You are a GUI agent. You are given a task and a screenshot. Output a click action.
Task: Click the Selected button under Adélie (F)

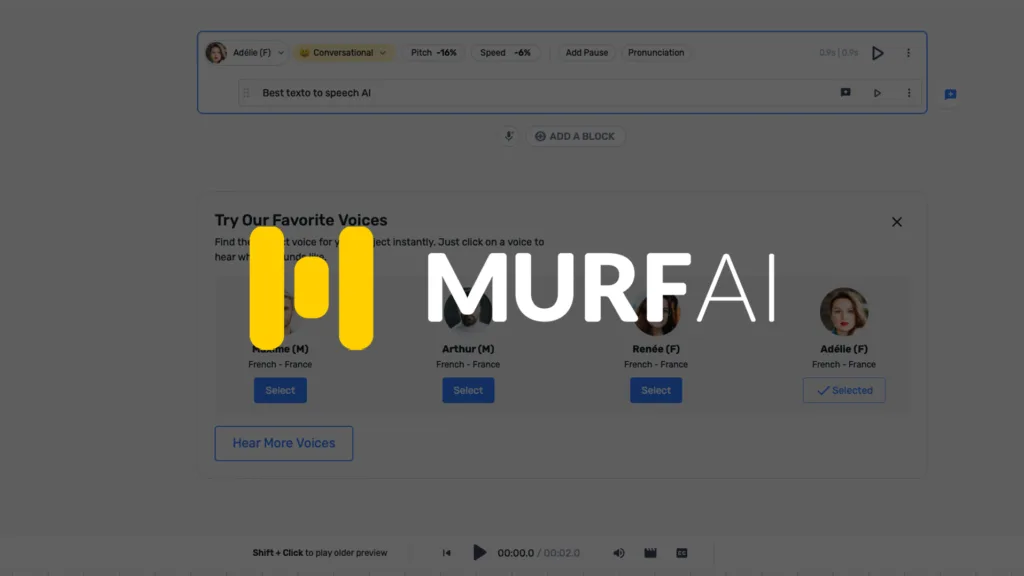844,391
